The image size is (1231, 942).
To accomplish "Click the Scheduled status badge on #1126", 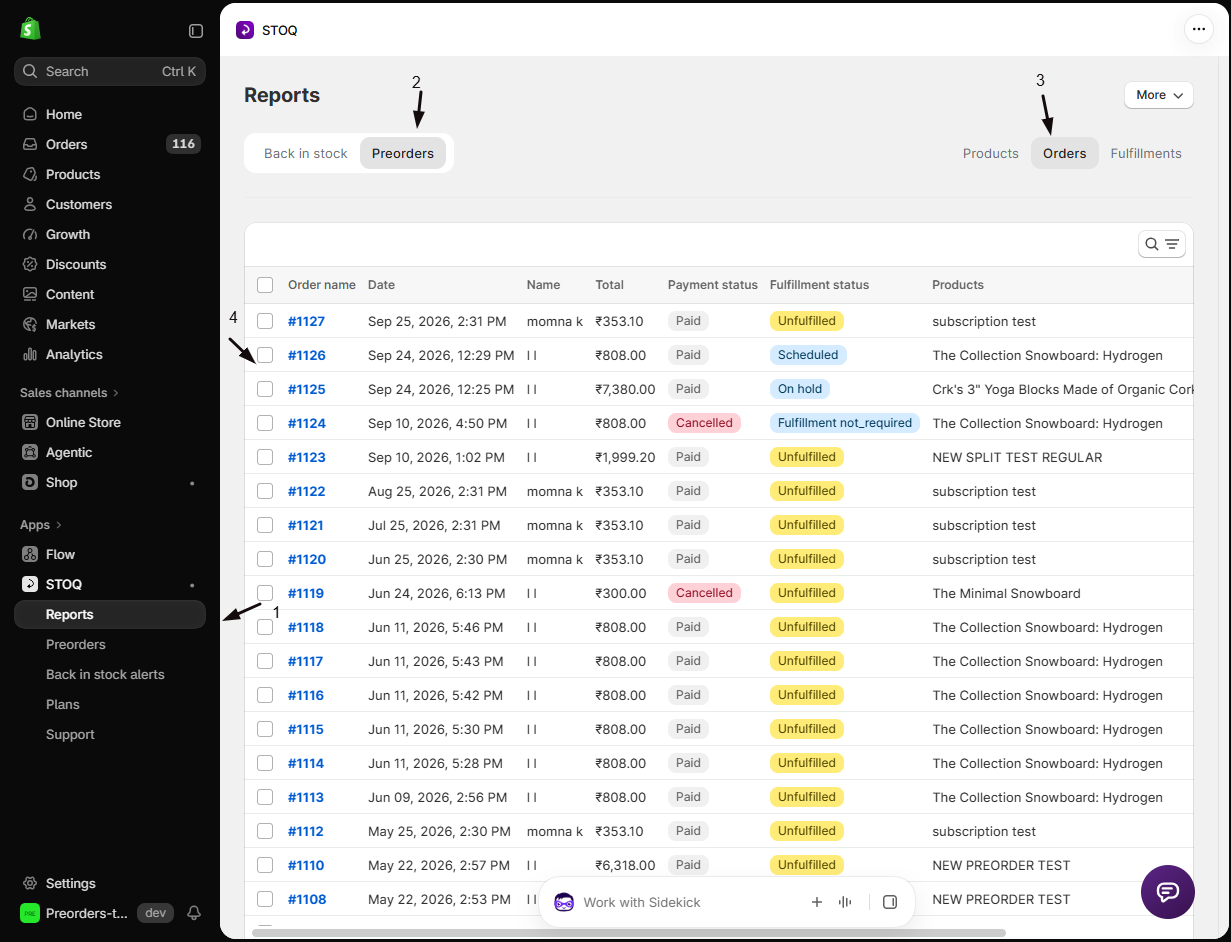I will pos(808,355).
